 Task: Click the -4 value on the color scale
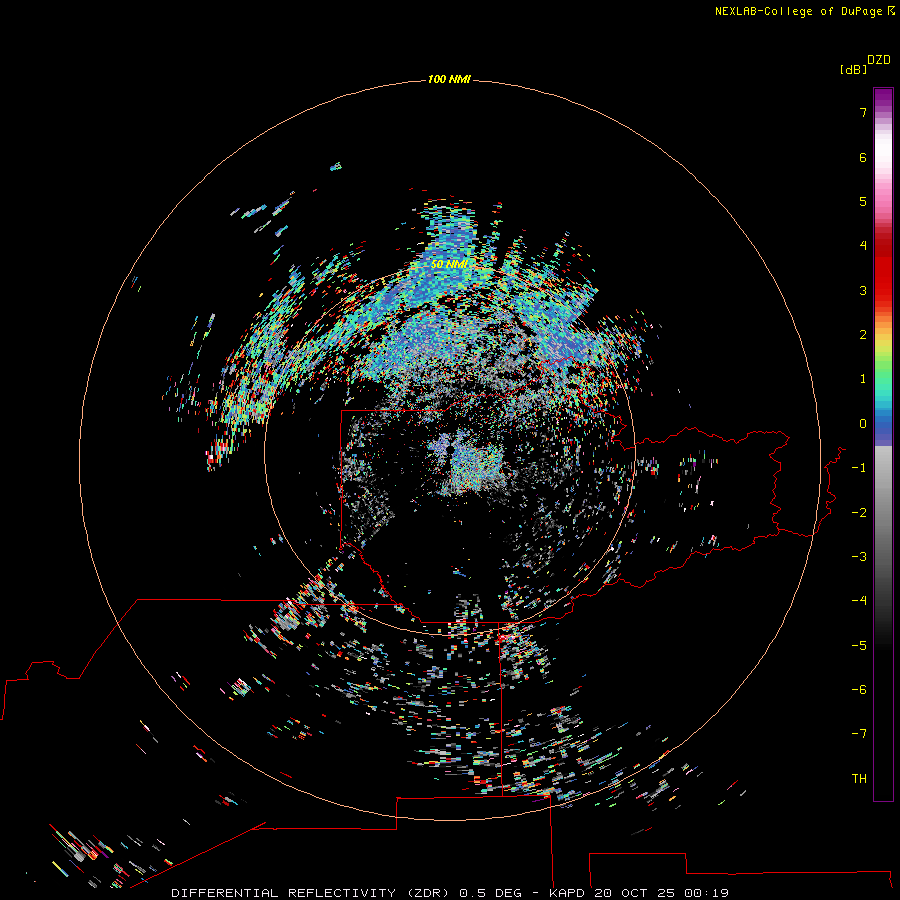(859, 601)
